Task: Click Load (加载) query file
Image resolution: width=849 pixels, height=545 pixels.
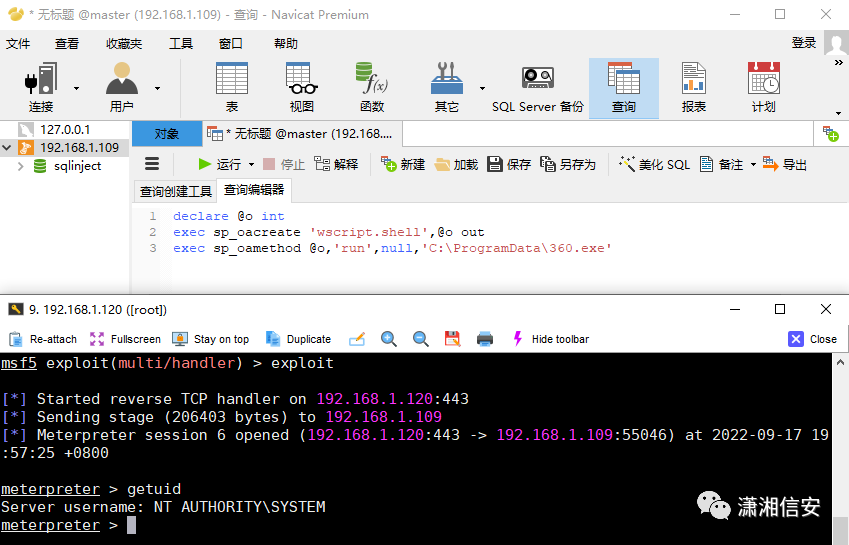Action: pos(456,164)
